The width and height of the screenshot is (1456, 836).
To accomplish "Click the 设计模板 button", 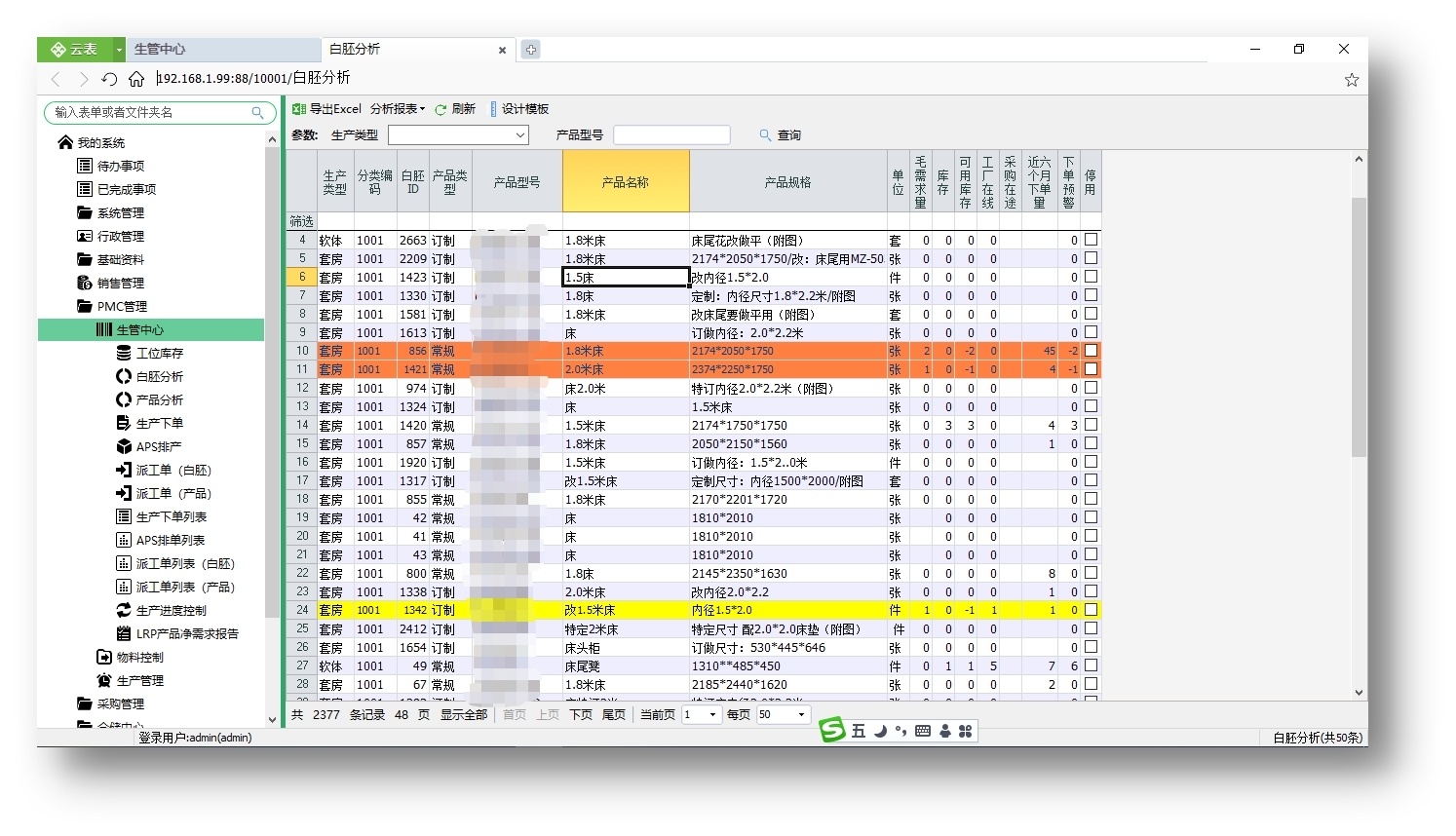I will tap(519, 109).
